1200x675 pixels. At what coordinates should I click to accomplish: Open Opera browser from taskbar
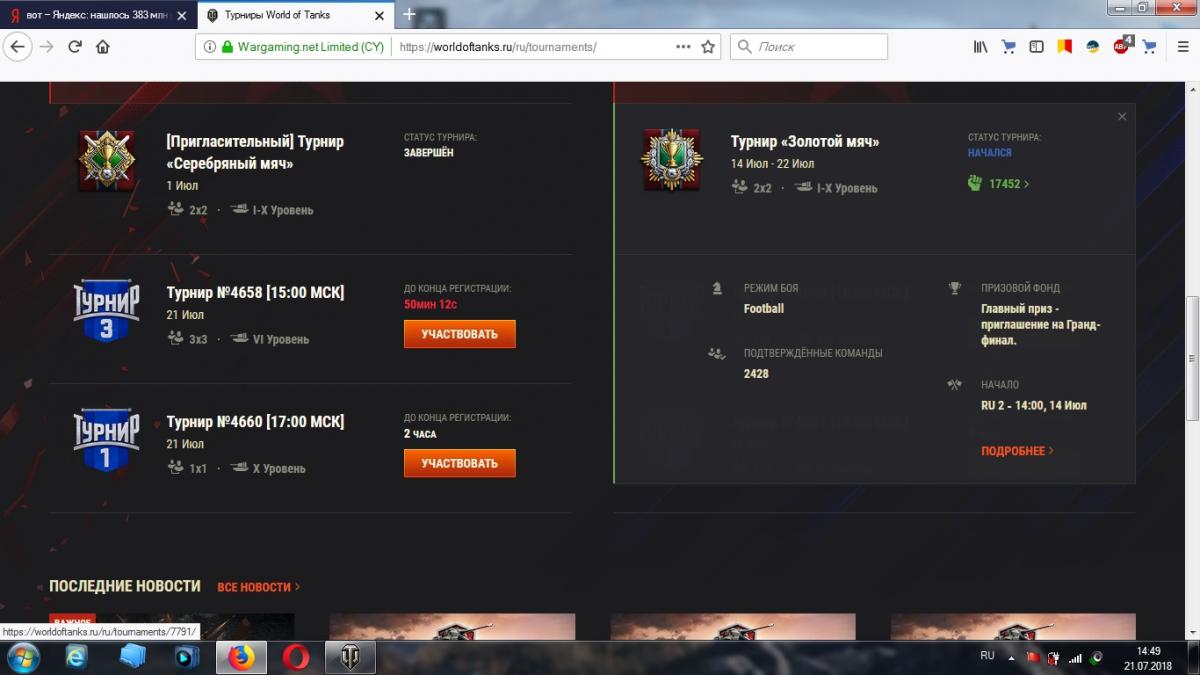click(x=295, y=657)
